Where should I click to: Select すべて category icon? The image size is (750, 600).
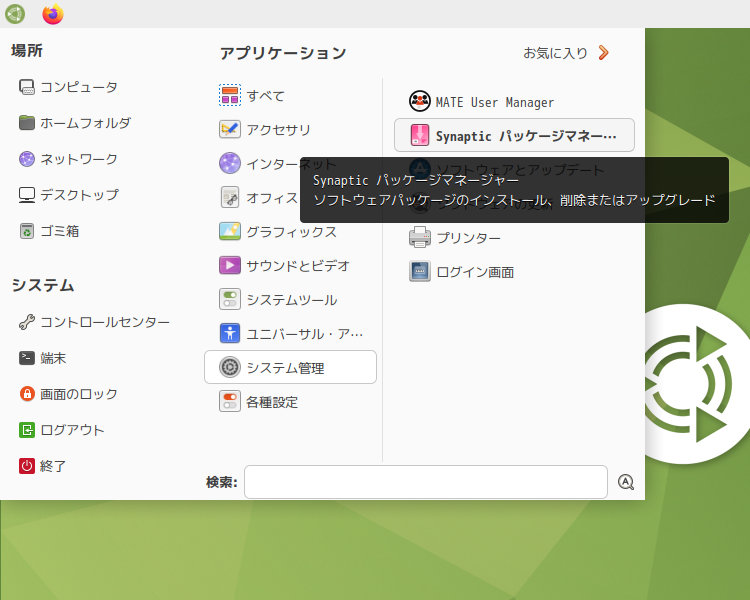tap(230, 95)
